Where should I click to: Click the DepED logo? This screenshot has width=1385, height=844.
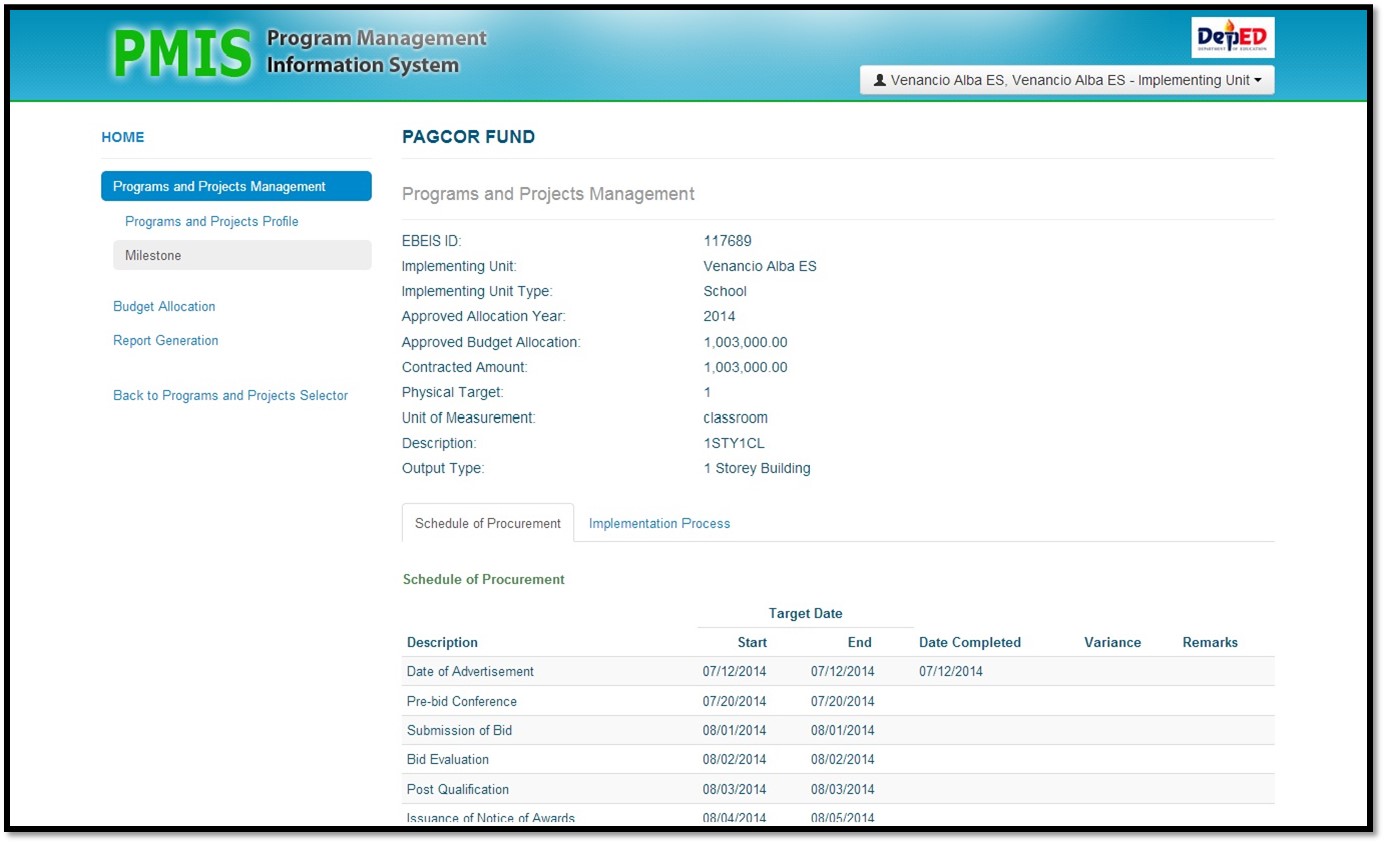tap(1233, 38)
